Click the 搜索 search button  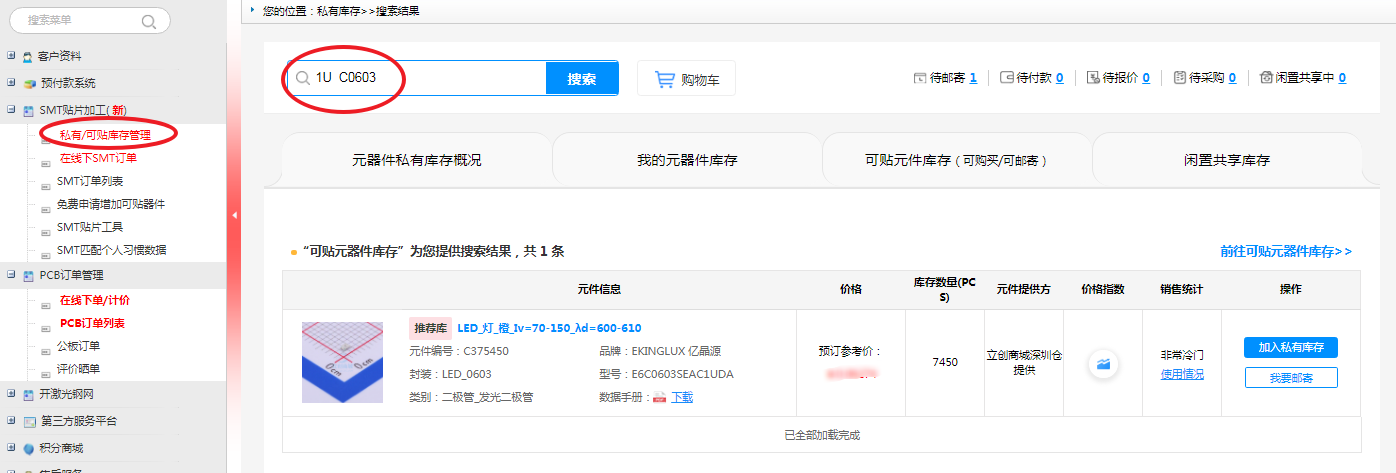[x=581, y=79]
